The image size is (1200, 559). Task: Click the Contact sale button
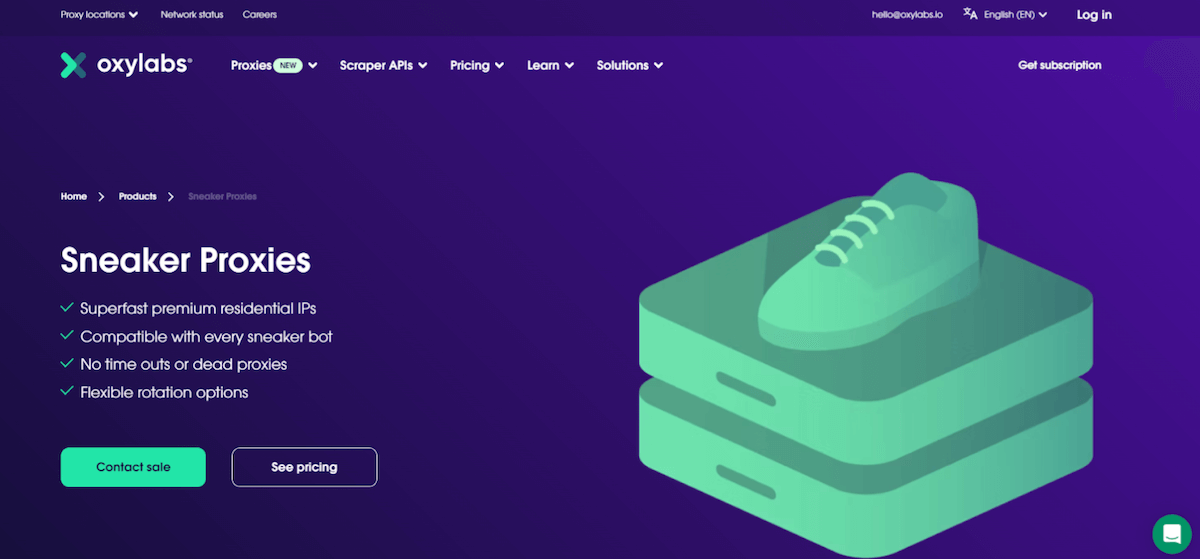click(133, 467)
